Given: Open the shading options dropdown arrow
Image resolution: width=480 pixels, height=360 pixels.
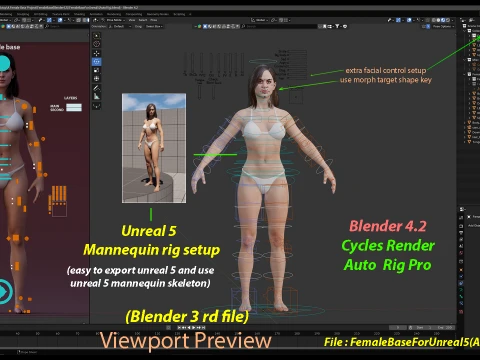Looking at the screenshot, I should tap(452, 20).
